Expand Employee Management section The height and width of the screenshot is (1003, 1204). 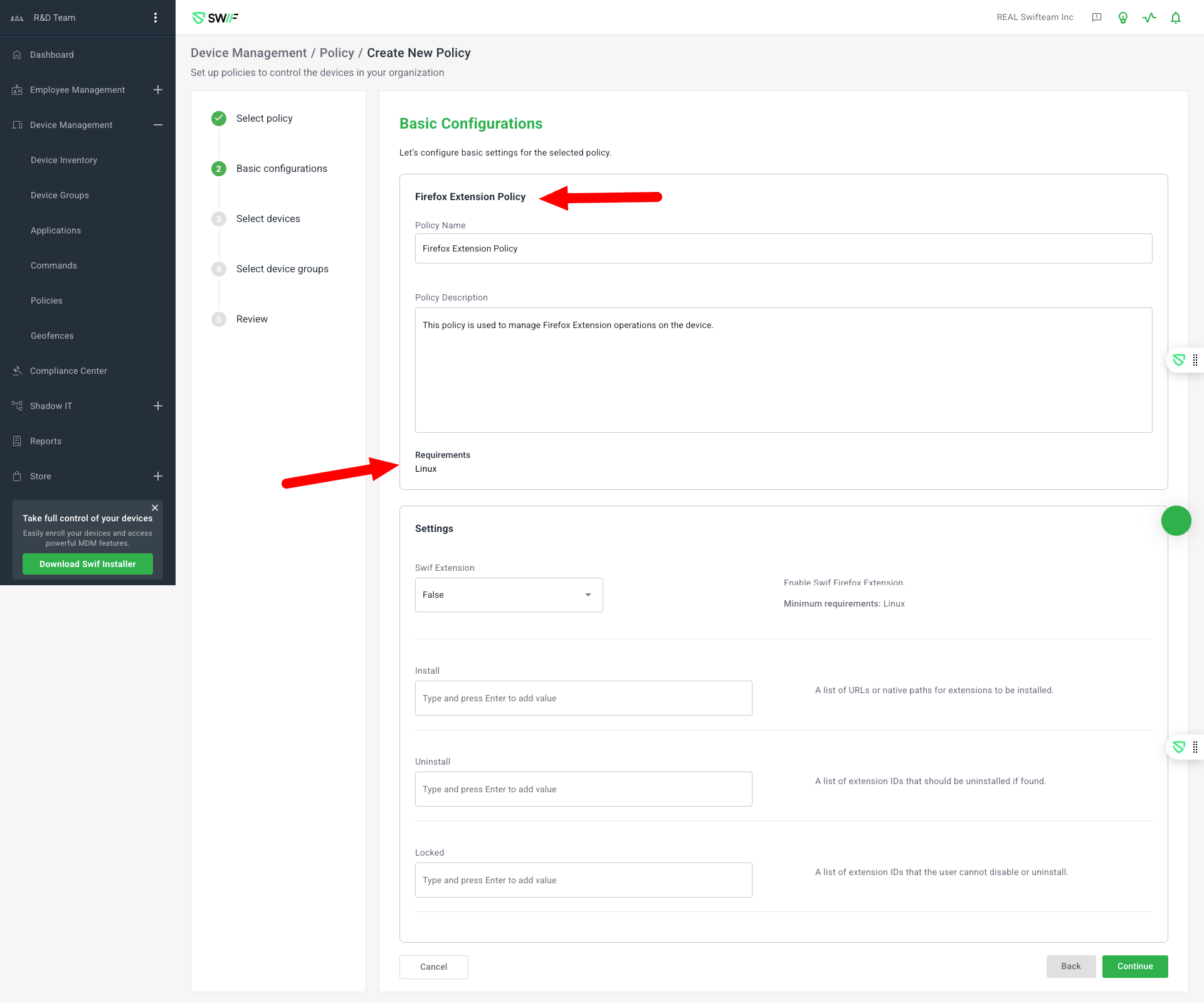pos(158,90)
